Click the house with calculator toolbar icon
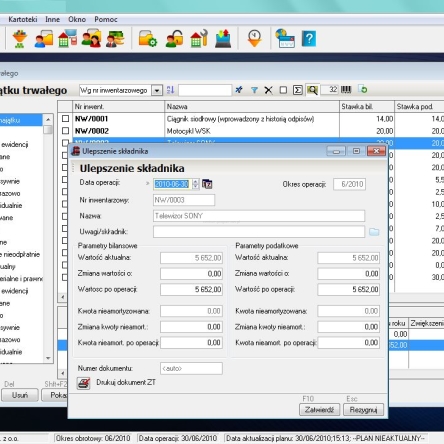This screenshot has width=444, height=444. pos(67,38)
